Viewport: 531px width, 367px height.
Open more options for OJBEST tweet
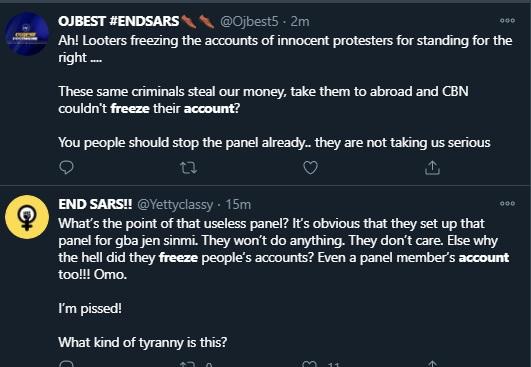tap(507, 21)
